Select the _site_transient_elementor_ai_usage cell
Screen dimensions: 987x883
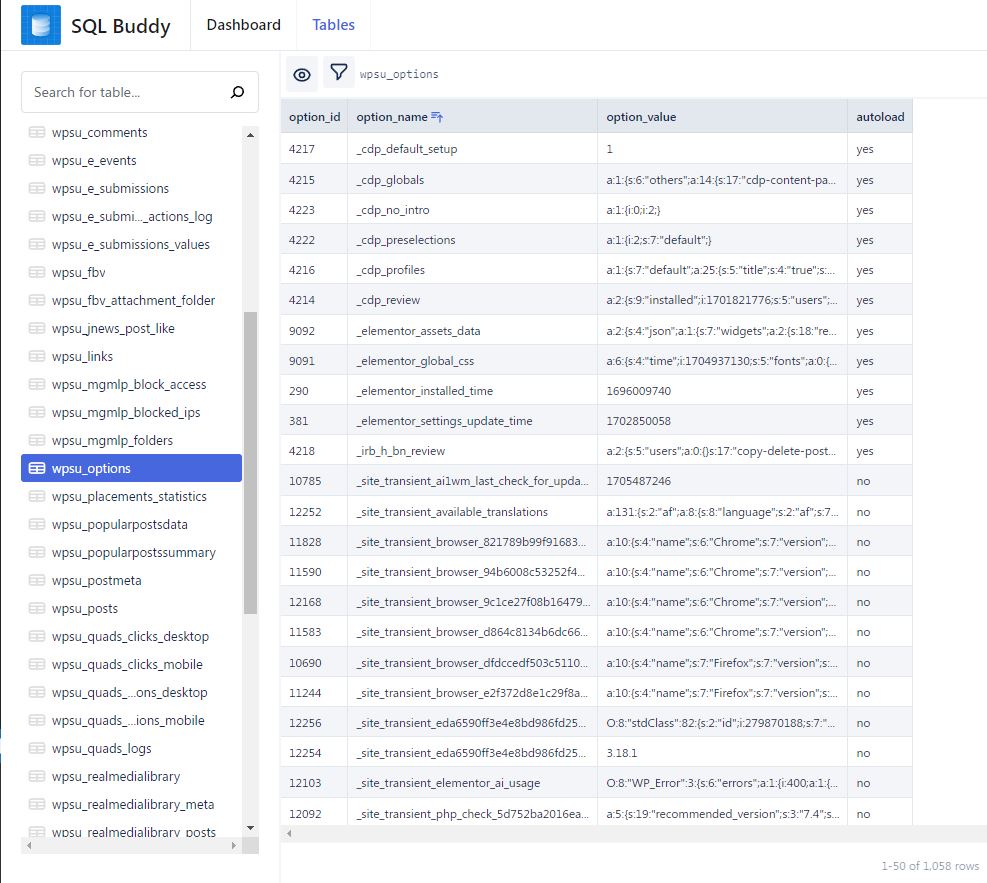coord(472,783)
